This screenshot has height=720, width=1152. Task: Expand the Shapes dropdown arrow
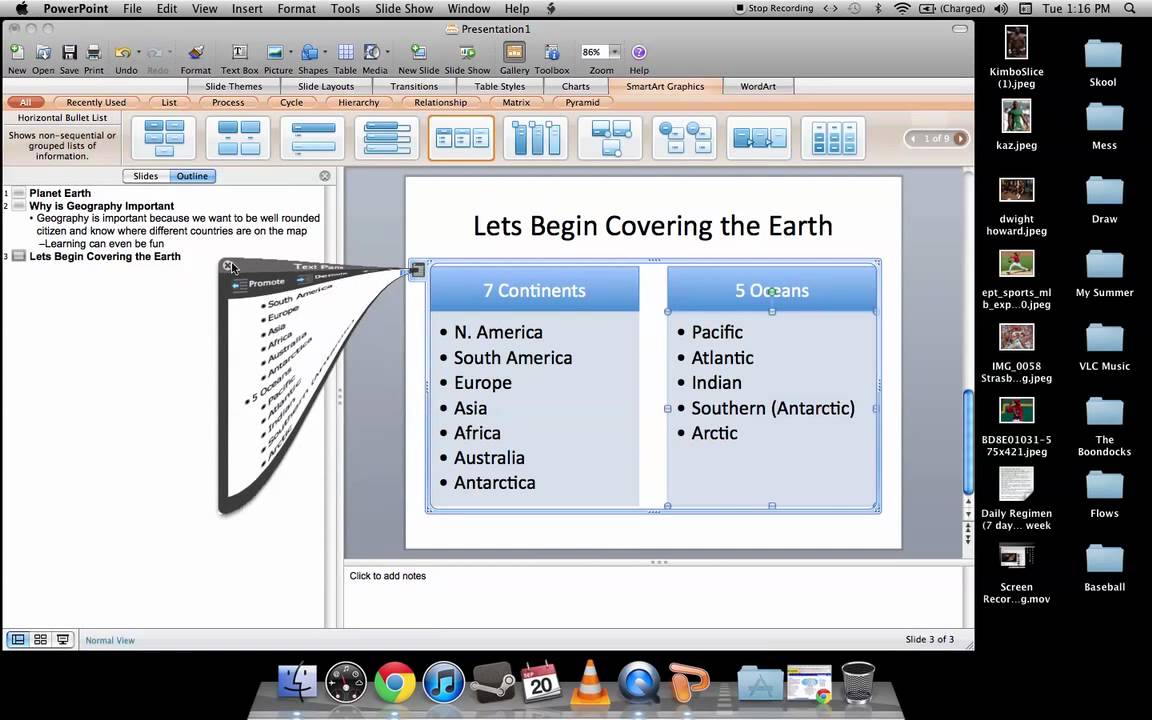325,53
